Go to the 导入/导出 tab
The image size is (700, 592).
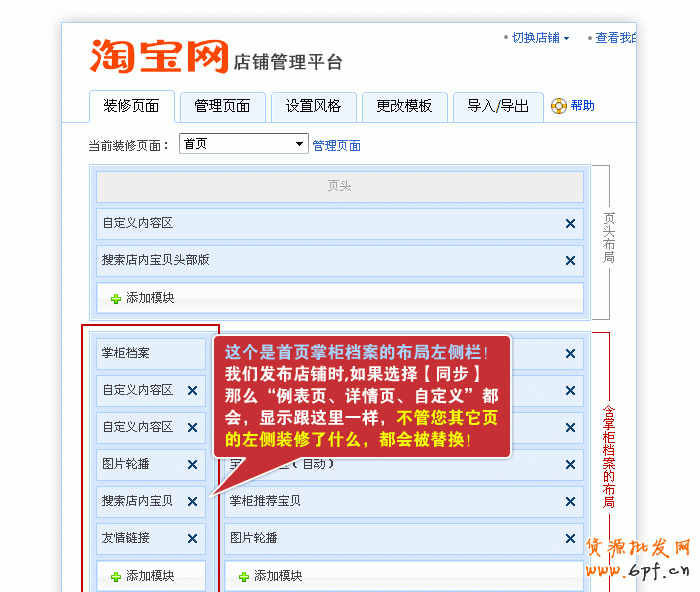498,106
